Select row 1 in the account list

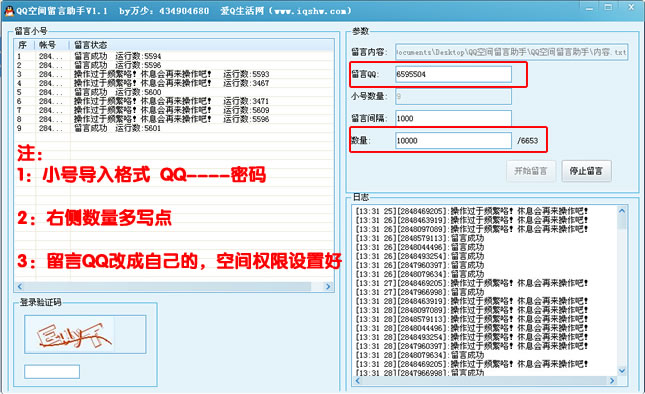pos(174,56)
